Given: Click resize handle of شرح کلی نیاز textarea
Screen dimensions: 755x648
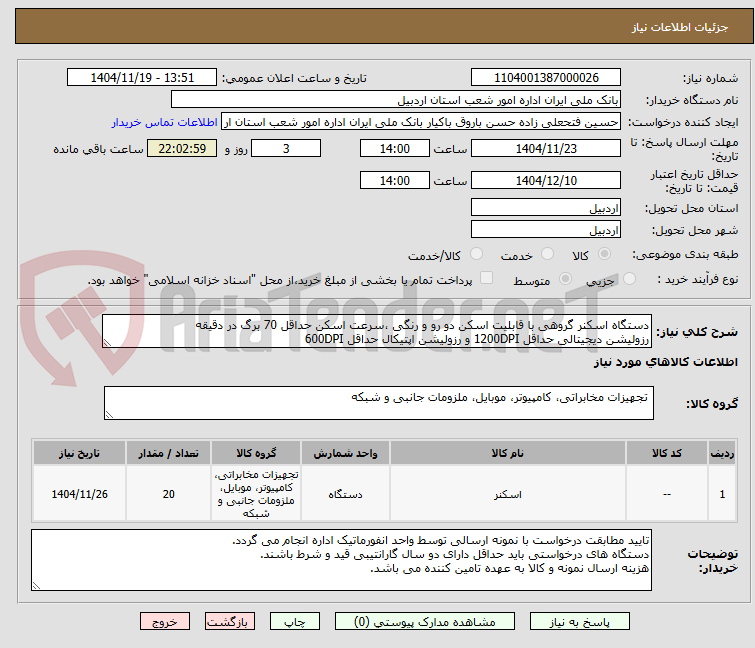Looking at the screenshot, I should coord(107,343).
